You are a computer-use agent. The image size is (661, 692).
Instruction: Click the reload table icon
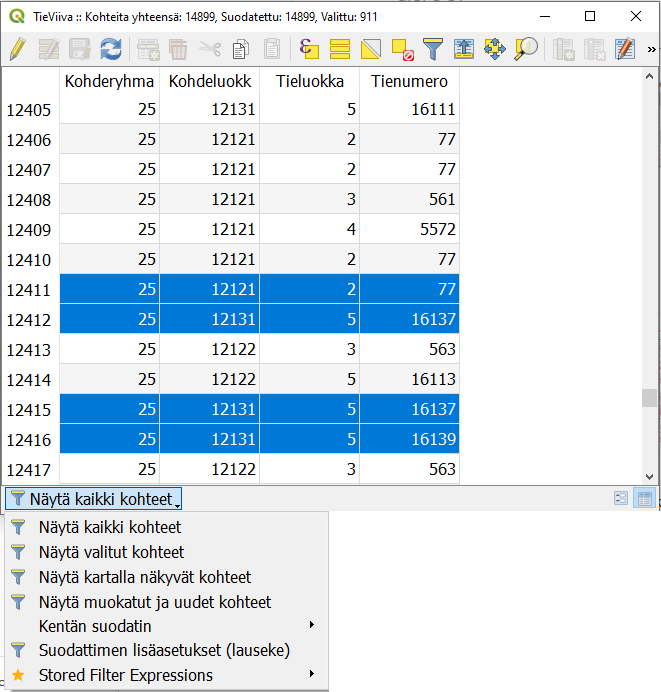[x=110, y=48]
